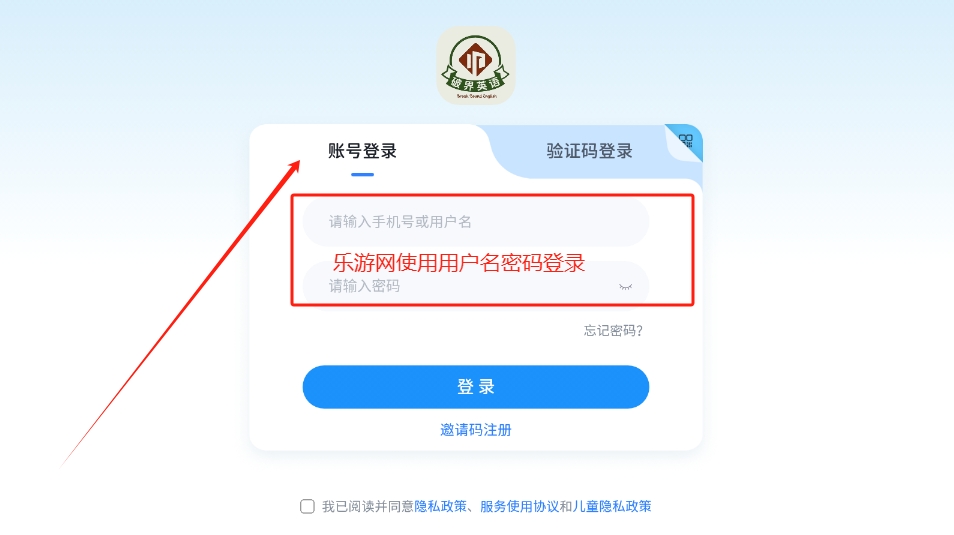The image size is (954, 535).
Task: Click the 我已阅读并同意 label text
Action: [367, 506]
